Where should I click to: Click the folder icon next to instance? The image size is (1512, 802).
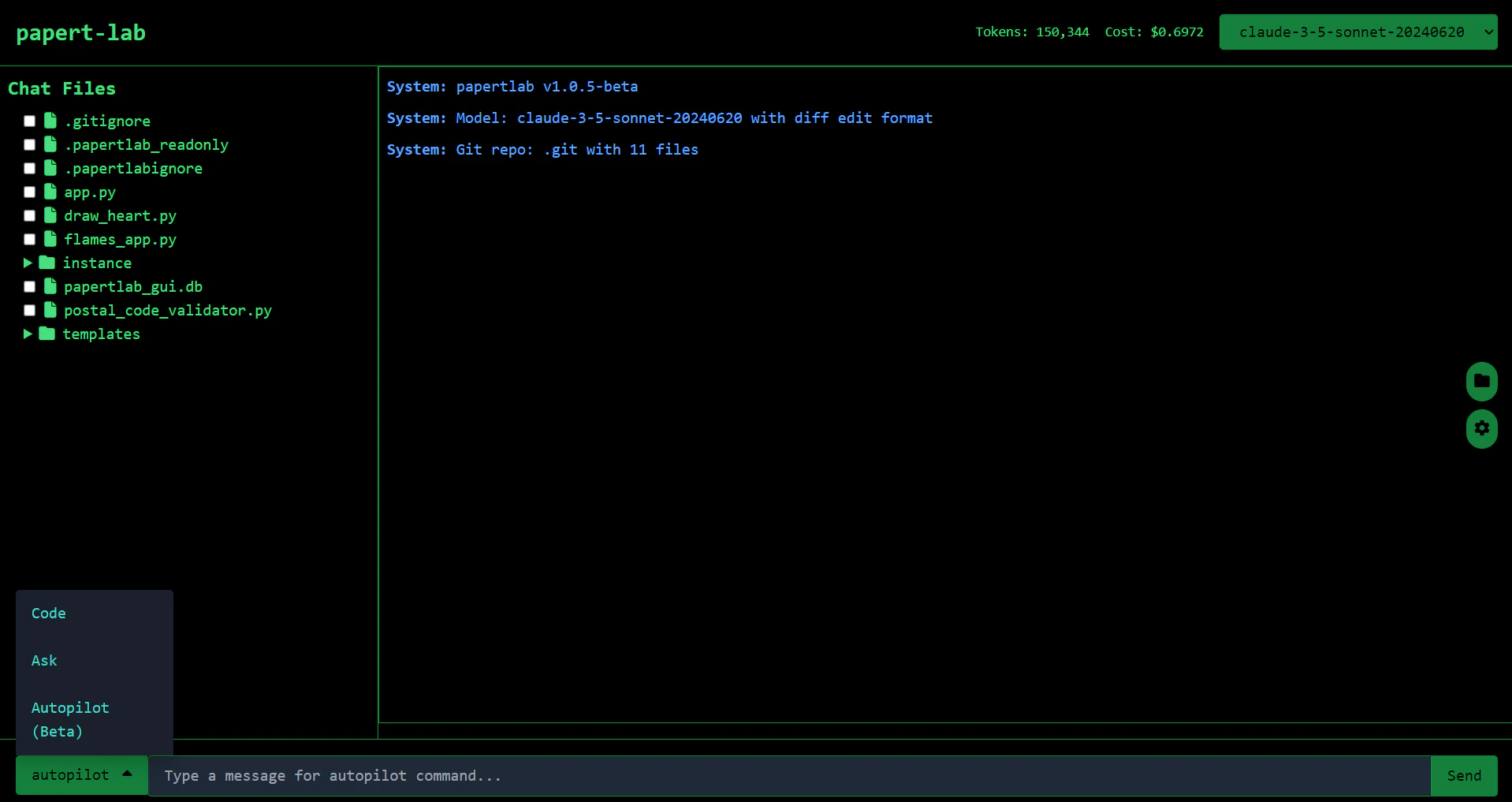47,263
